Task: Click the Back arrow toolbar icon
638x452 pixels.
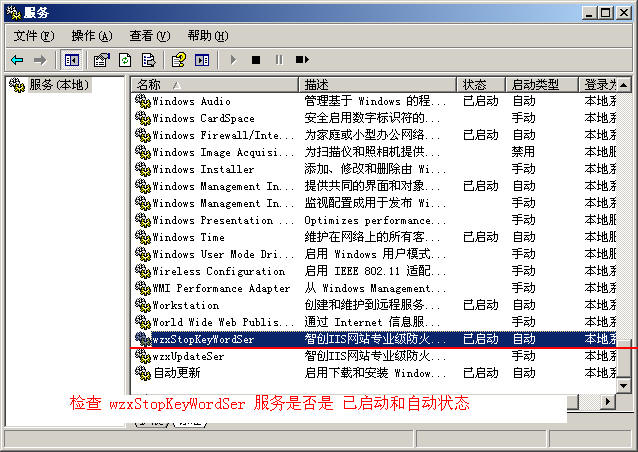Action: (x=17, y=60)
